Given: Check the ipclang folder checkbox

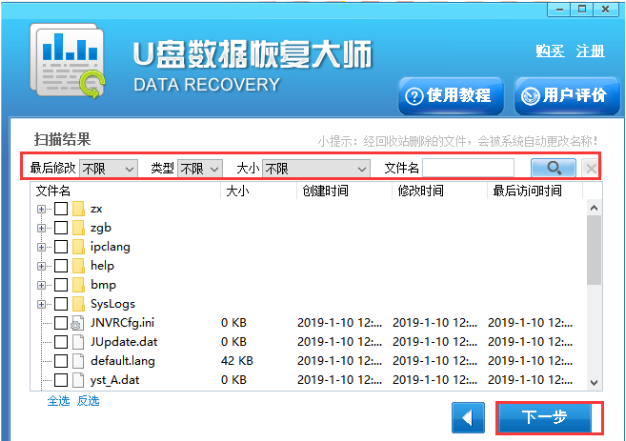Looking at the screenshot, I should click(x=61, y=247).
